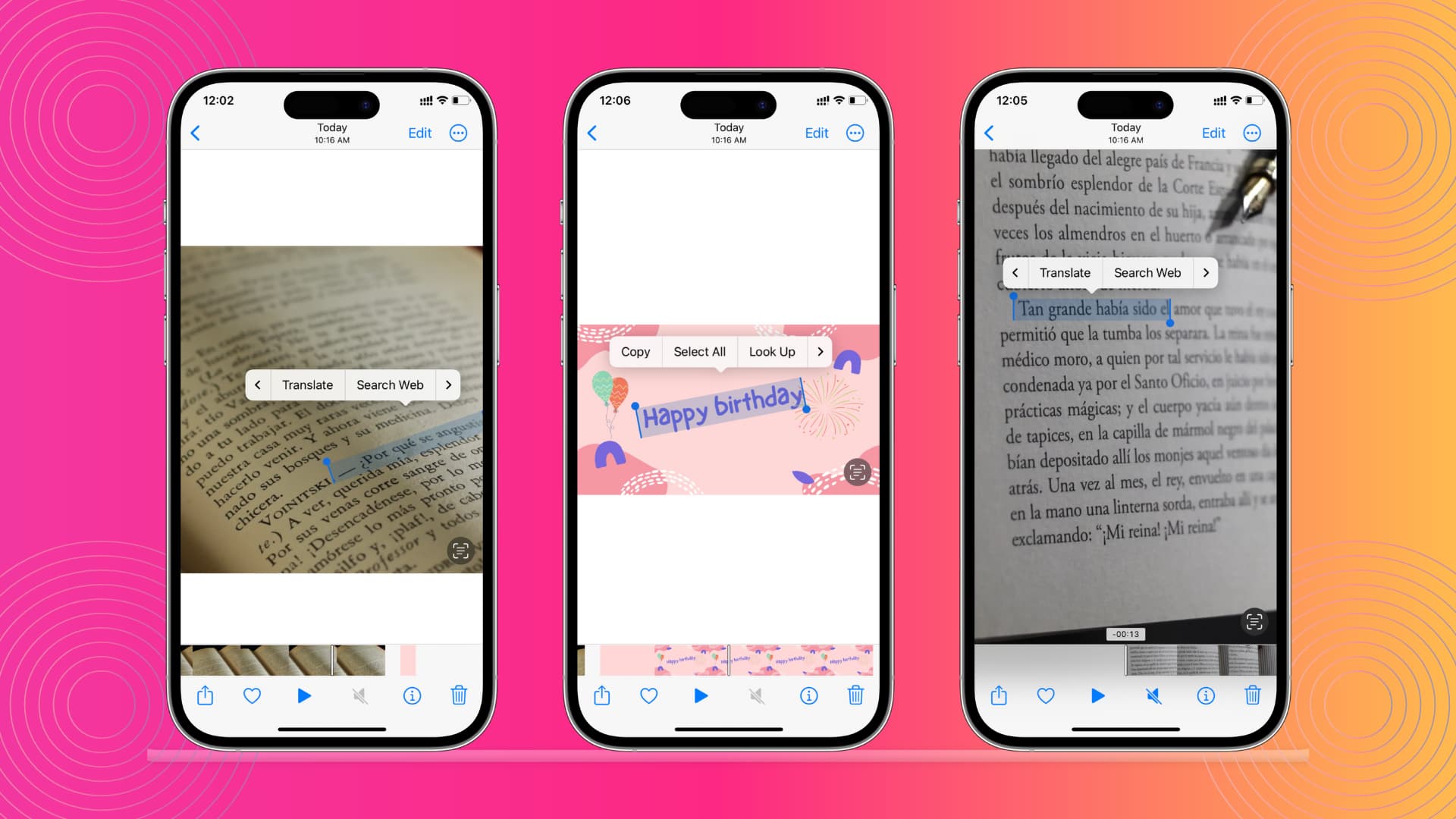Open Edit on the left phone note

point(419,132)
